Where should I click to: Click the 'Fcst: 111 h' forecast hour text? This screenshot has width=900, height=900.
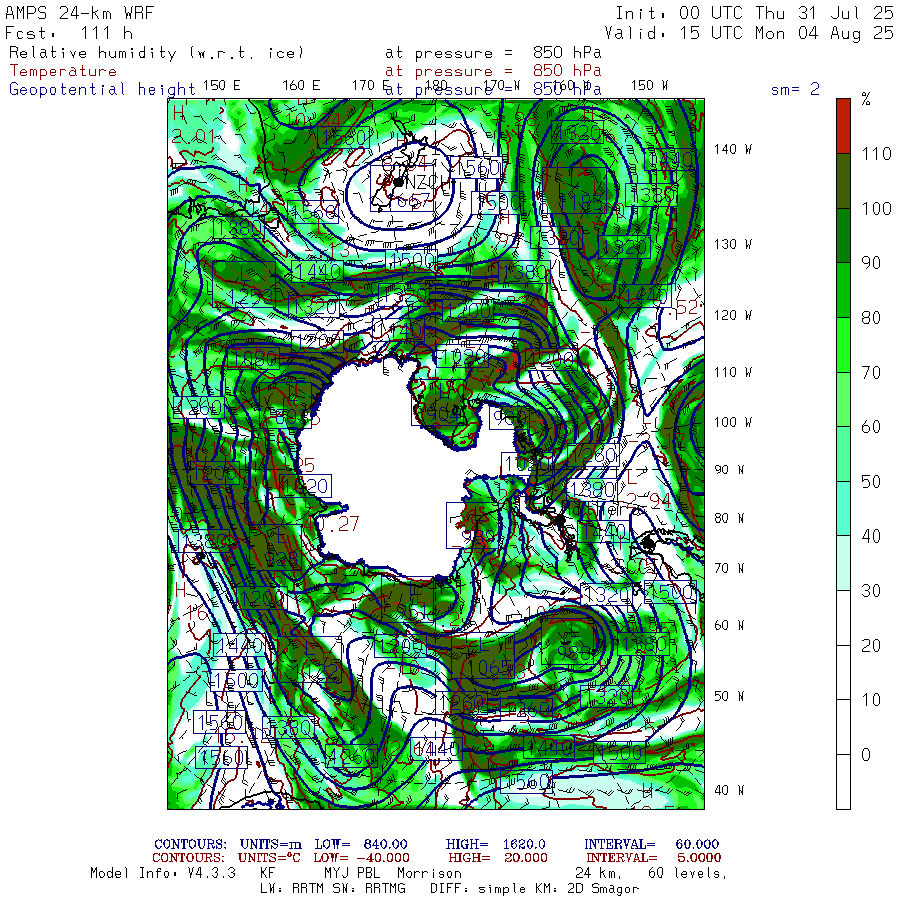point(69,33)
